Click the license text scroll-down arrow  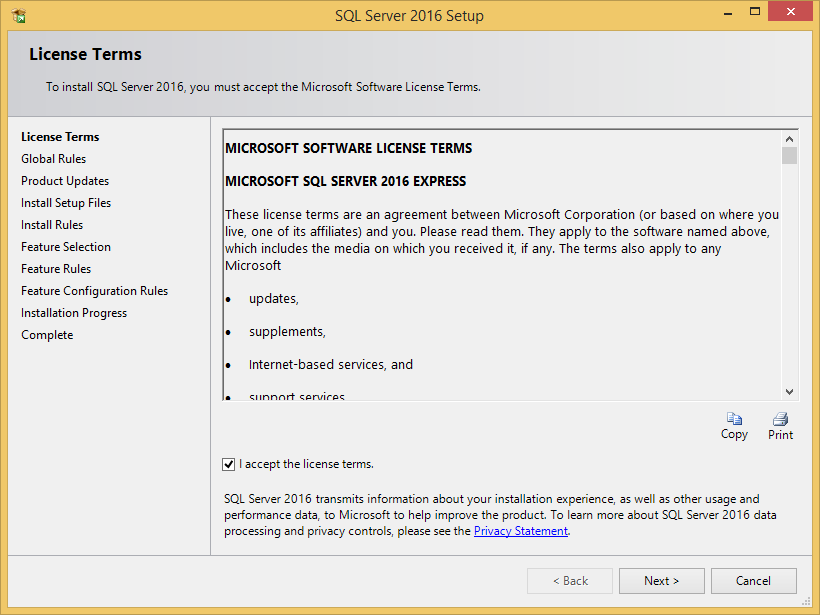(x=789, y=392)
